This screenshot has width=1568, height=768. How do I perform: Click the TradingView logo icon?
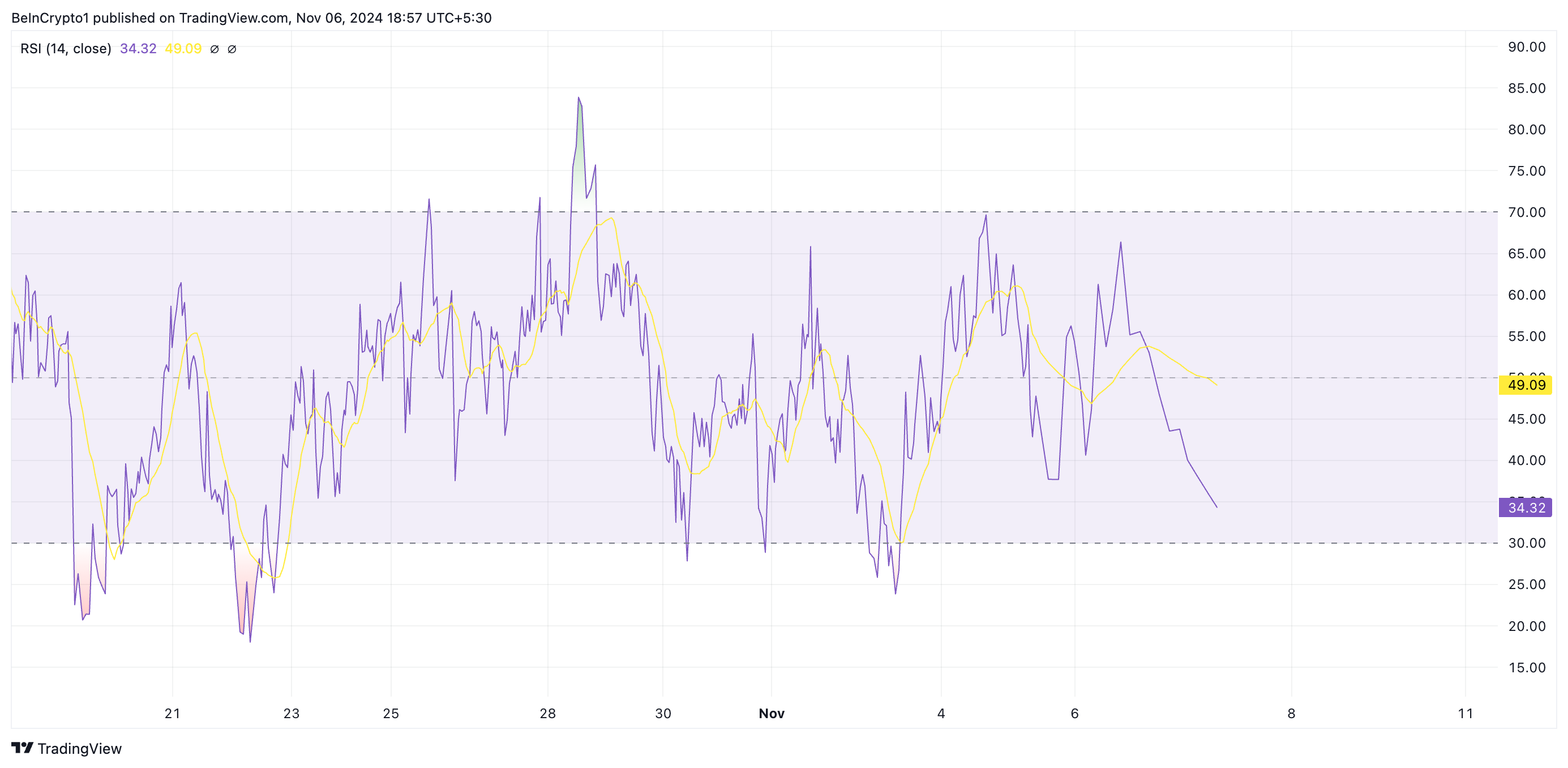click(22, 747)
